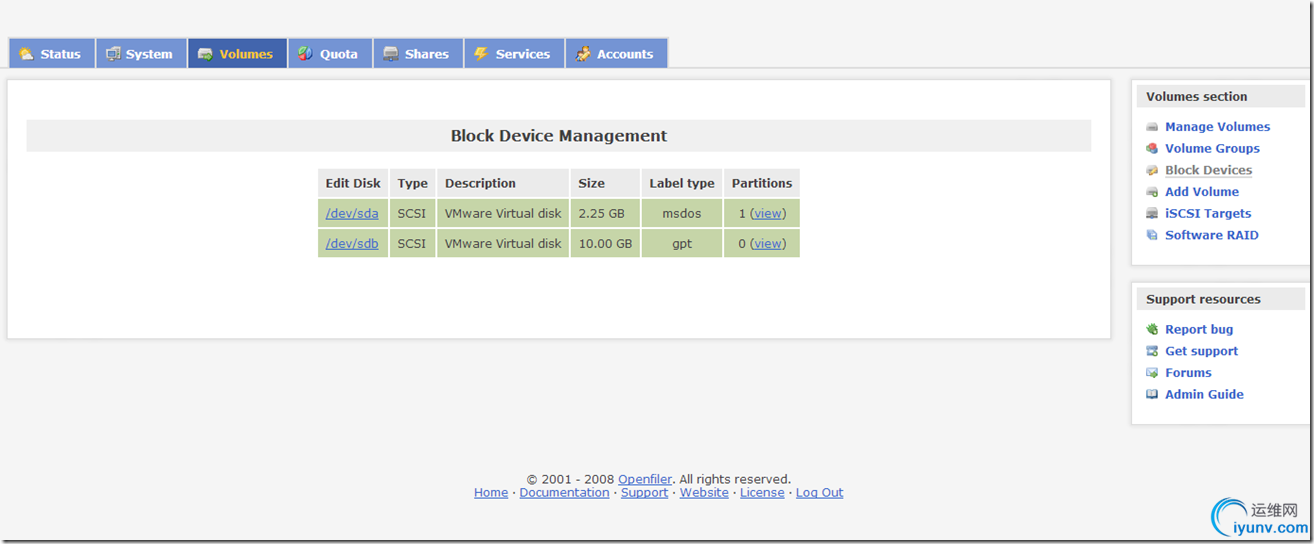1314x544 pixels.
Task: Click the Report bug link
Action: click(1199, 330)
